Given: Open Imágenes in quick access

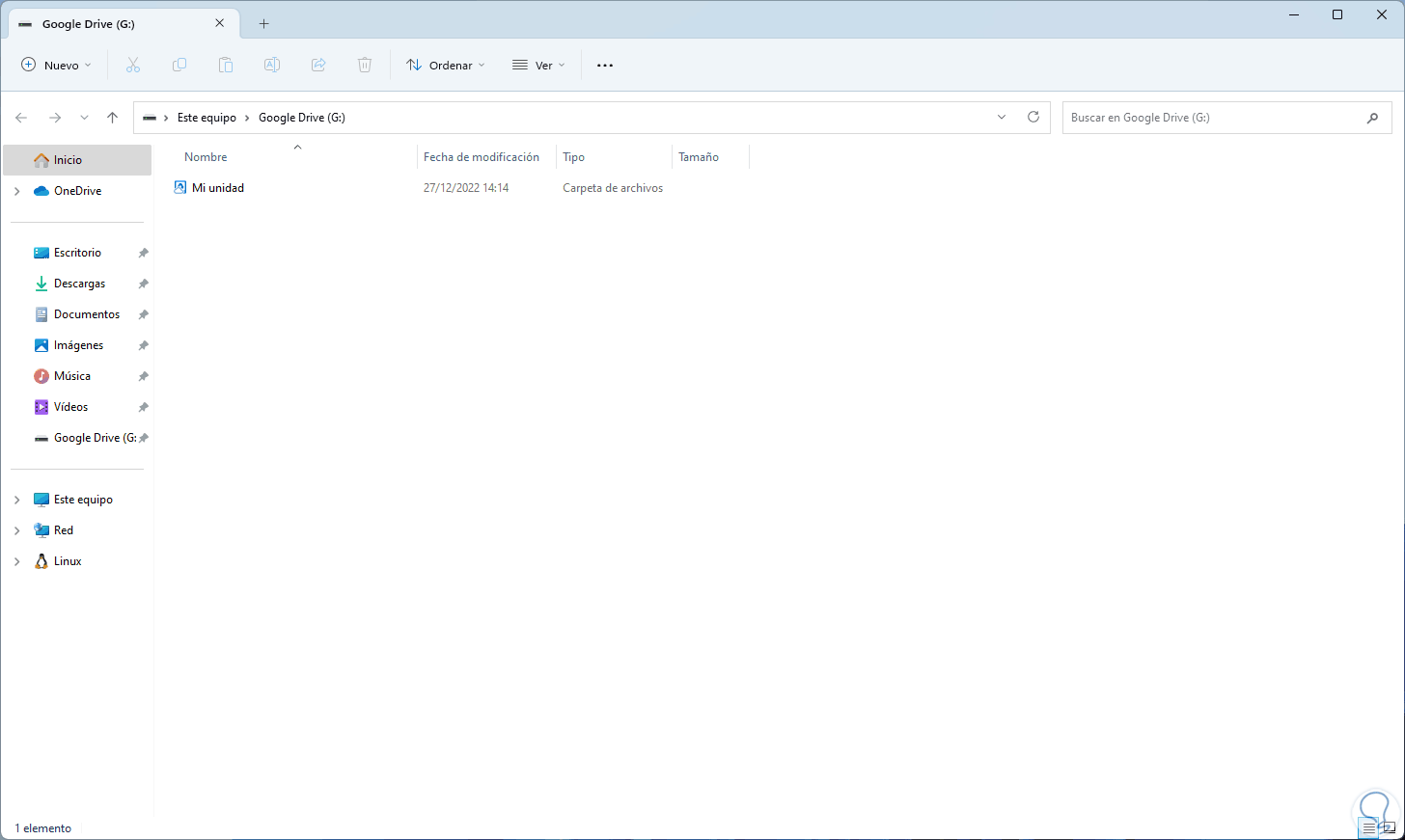Looking at the screenshot, I should click(77, 345).
